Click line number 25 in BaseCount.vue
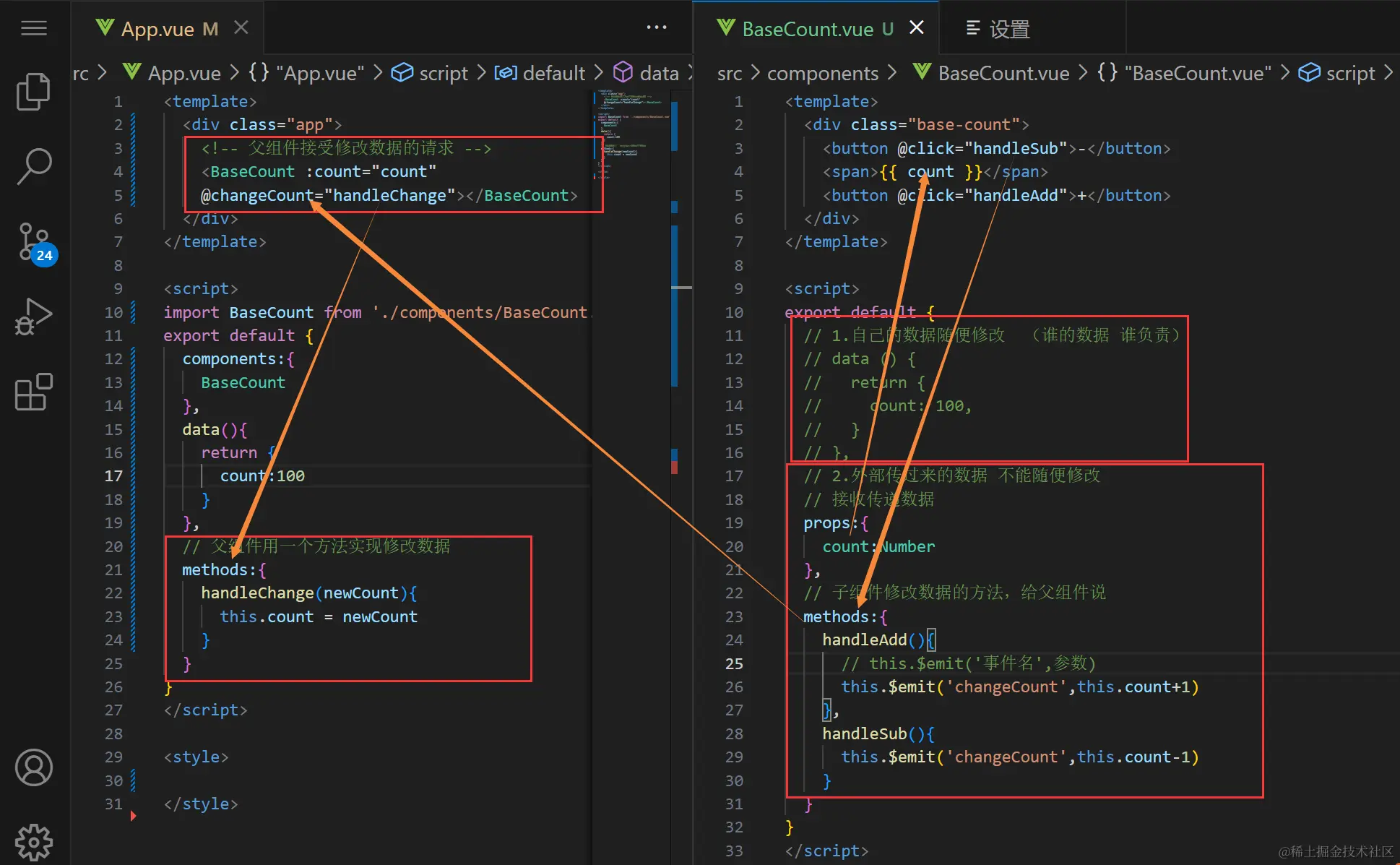 [x=734, y=663]
